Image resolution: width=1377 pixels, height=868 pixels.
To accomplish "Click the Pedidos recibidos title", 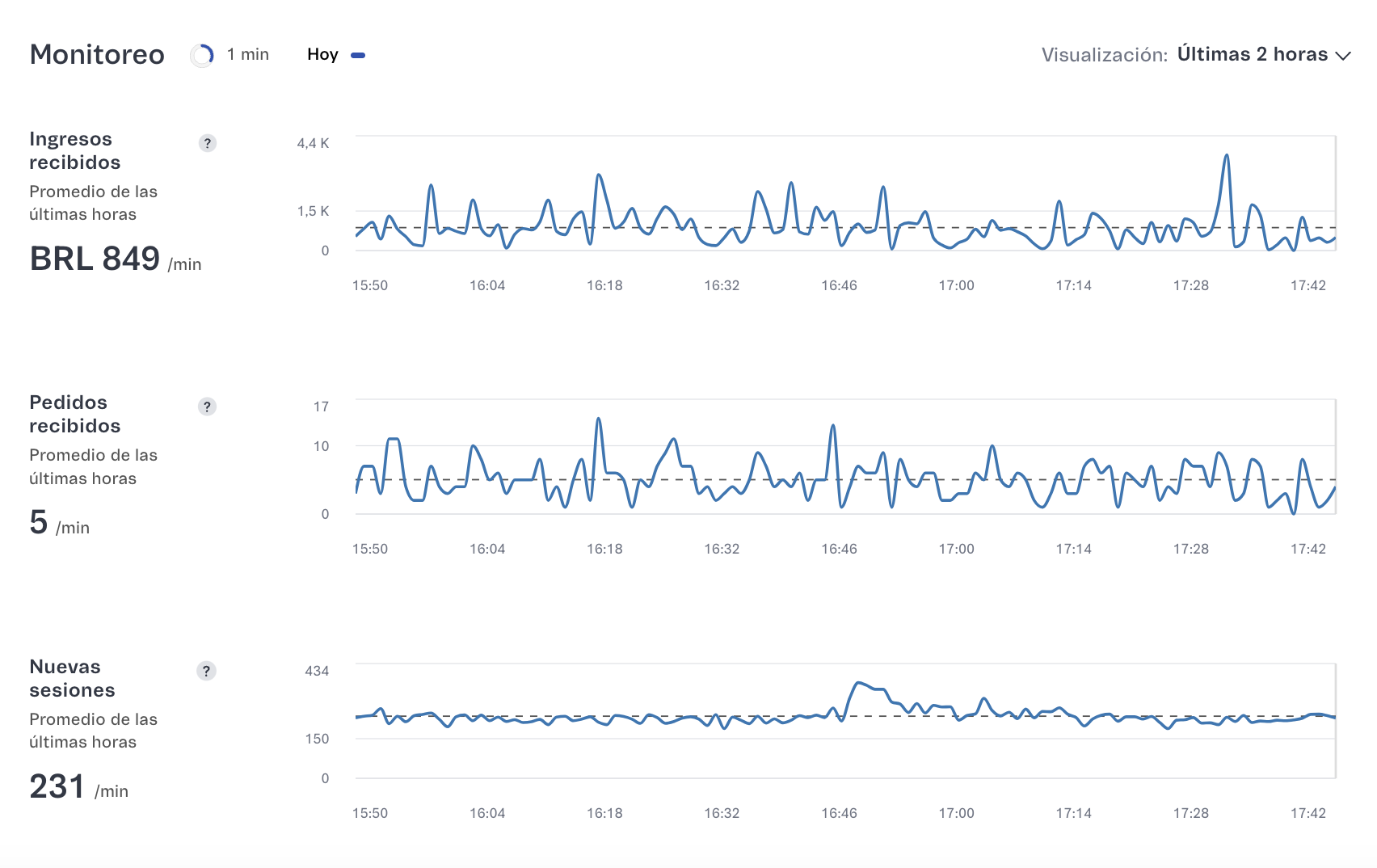I will click(75, 414).
